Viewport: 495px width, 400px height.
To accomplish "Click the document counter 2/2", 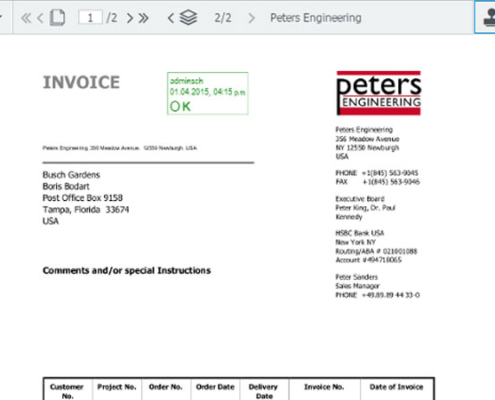I will click(223, 18).
